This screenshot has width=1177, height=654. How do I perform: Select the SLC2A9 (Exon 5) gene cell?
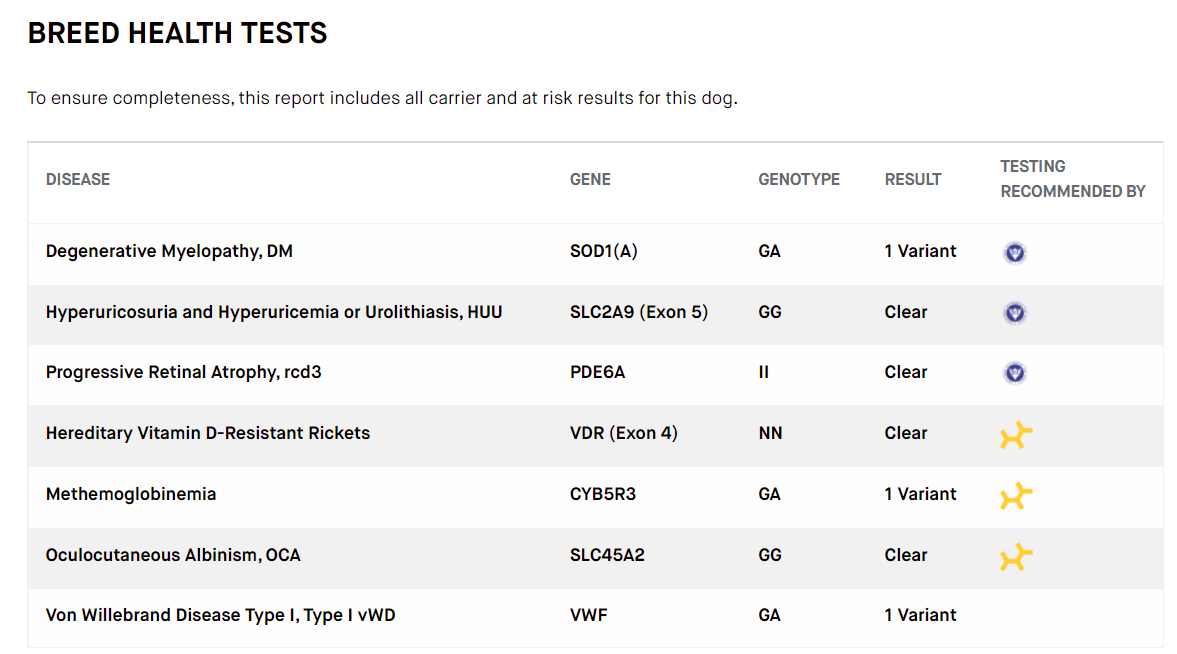tap(639, 312)
